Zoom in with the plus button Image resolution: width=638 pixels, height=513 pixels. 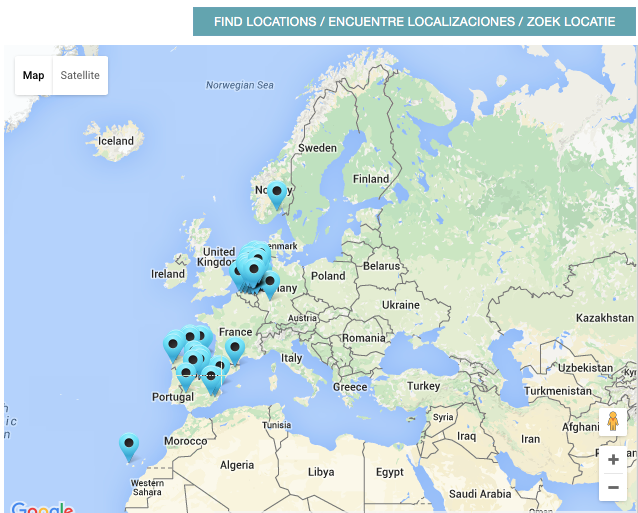click(613, 460)
